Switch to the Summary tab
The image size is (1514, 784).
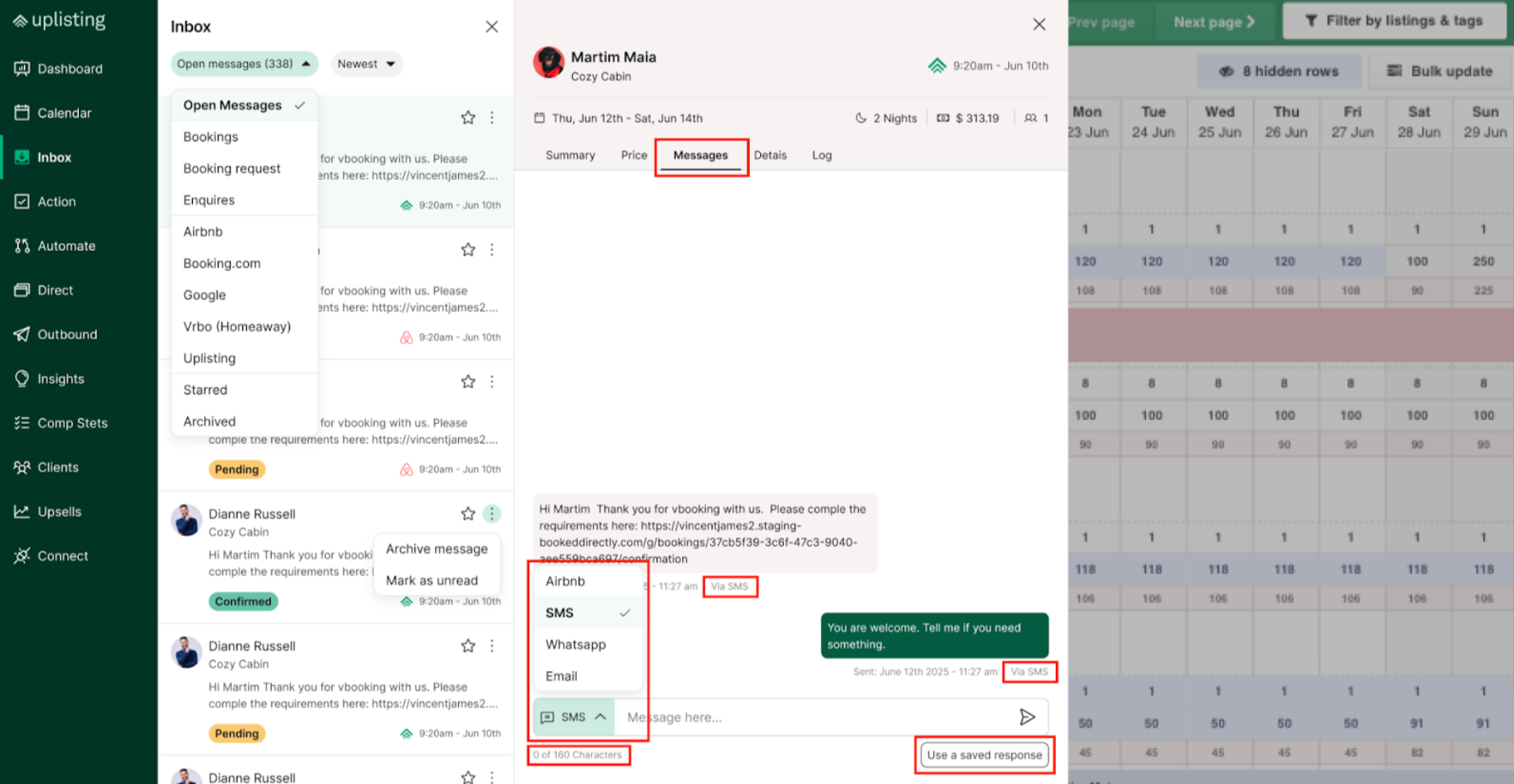tap(571, 155)
